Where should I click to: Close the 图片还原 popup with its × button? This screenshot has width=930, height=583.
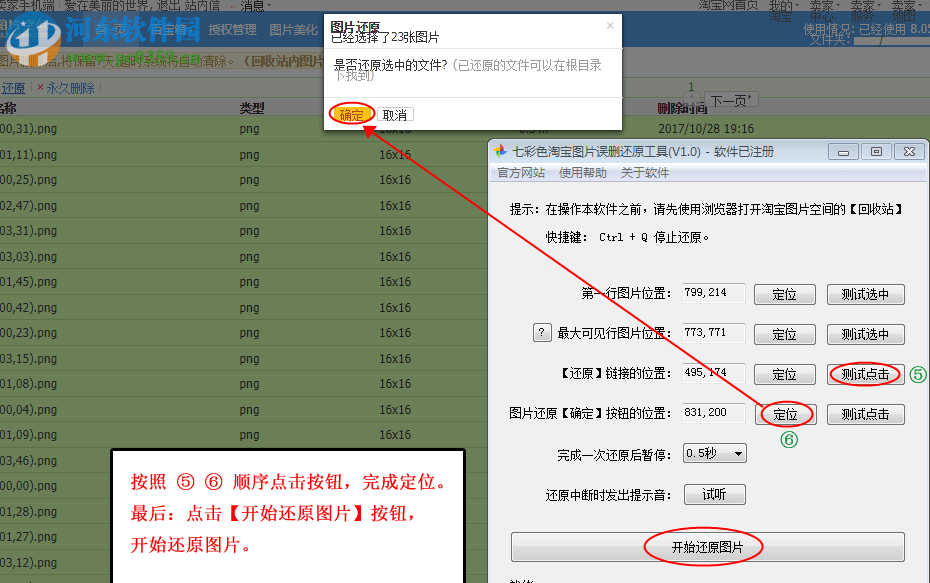(609, 27)
